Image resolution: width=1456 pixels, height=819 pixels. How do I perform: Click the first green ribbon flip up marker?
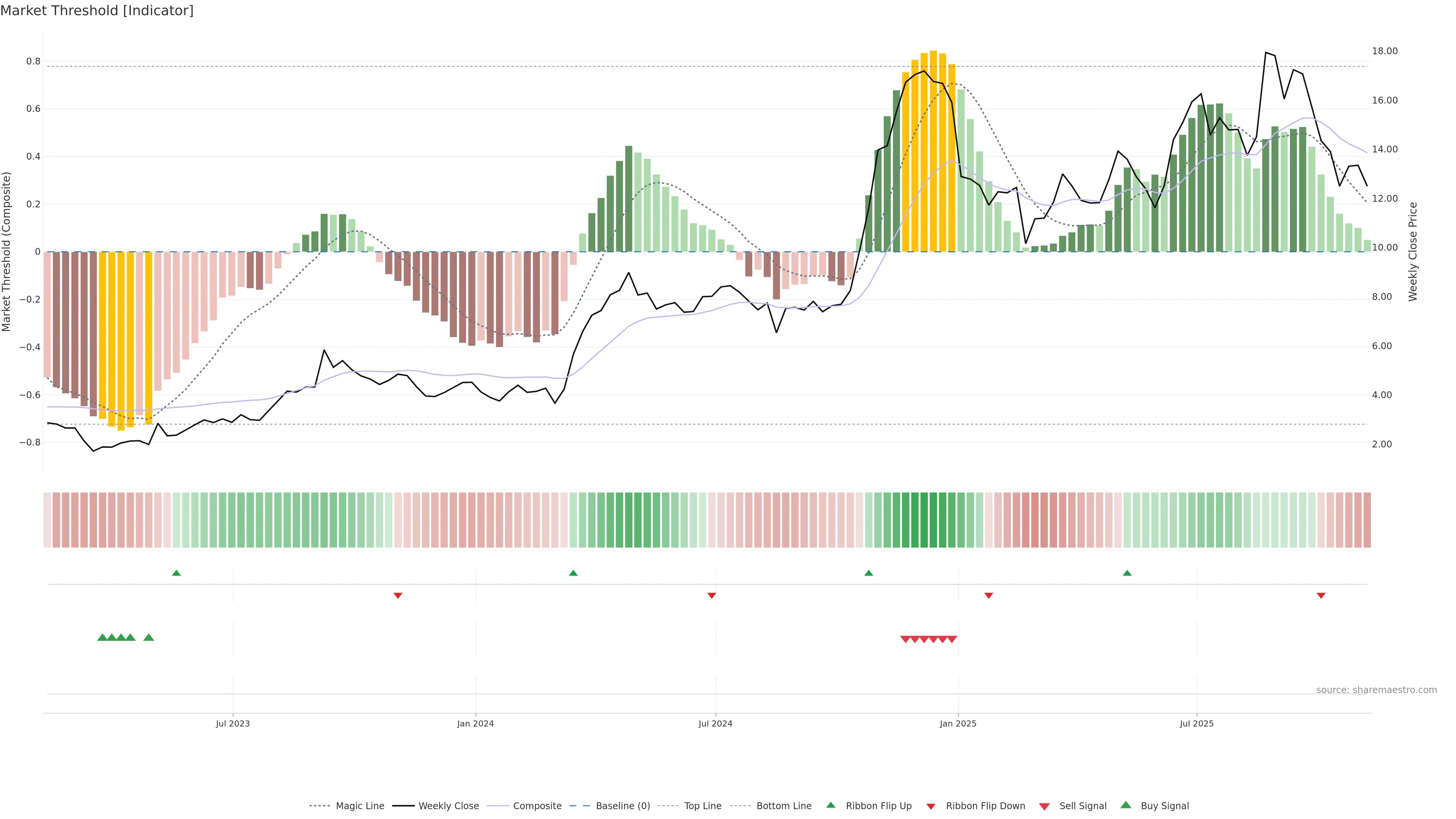176,573
